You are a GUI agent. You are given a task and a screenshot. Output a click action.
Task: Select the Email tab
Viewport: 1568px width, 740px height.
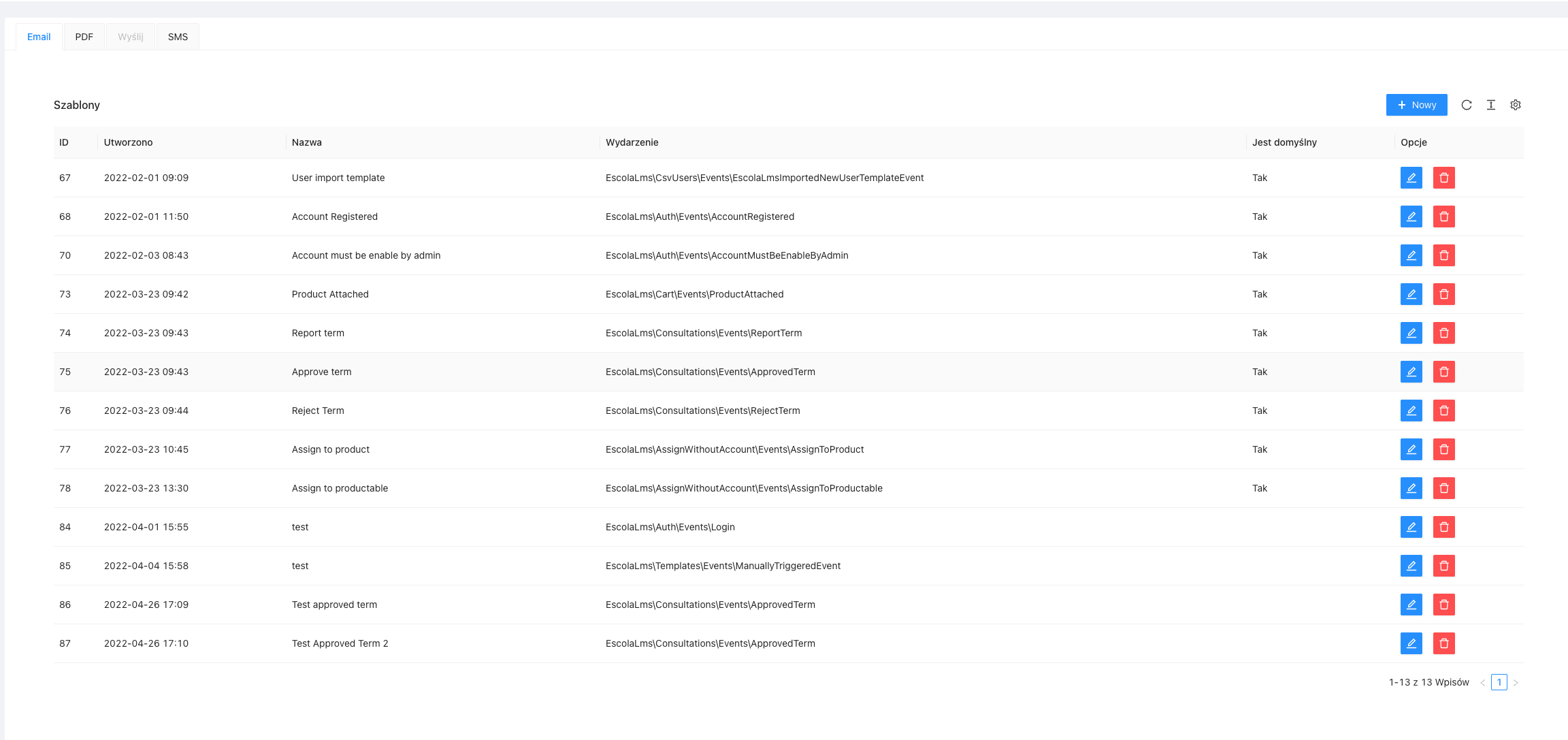[x=38, y=36]
